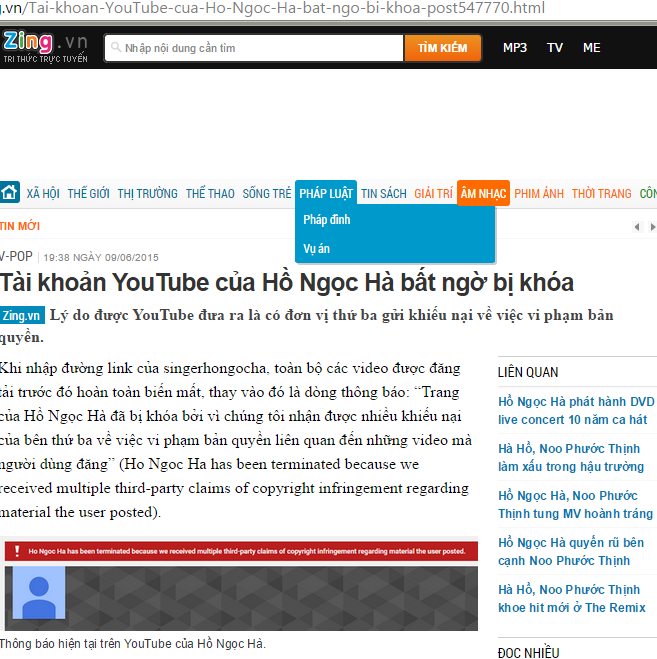Click the Zing.vn logo

[45, 47]
